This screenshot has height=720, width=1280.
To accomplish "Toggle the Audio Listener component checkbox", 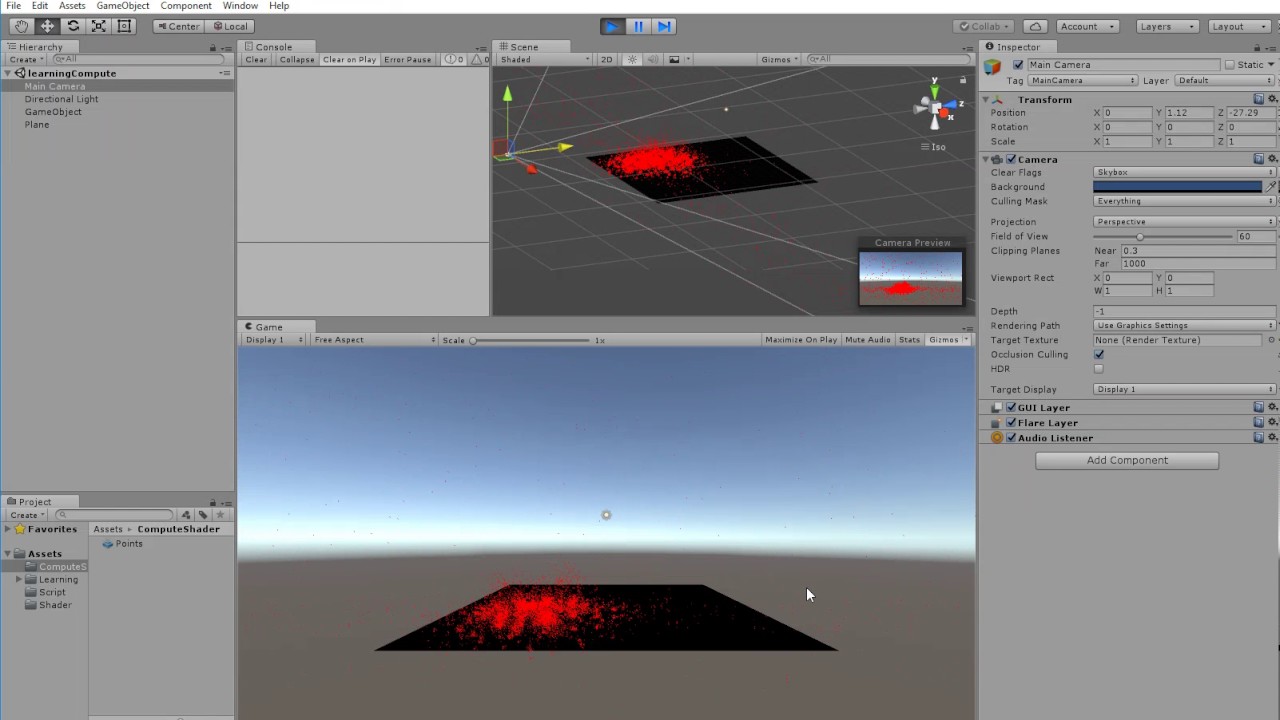I will pyautogui.click(x=1011, y=438).
